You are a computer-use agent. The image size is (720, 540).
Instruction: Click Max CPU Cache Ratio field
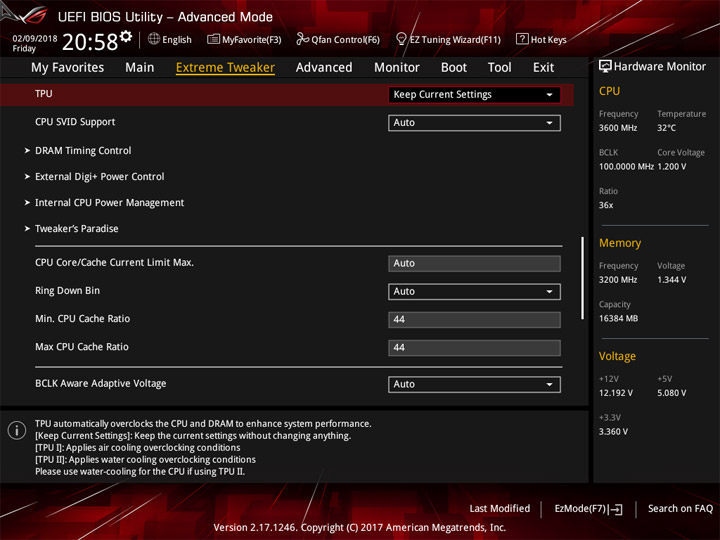[474, 348]
